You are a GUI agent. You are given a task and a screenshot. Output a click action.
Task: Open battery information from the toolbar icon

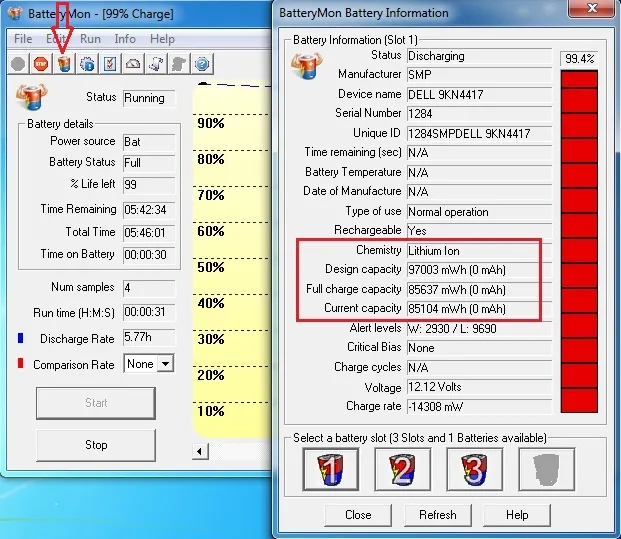[64, 64]
